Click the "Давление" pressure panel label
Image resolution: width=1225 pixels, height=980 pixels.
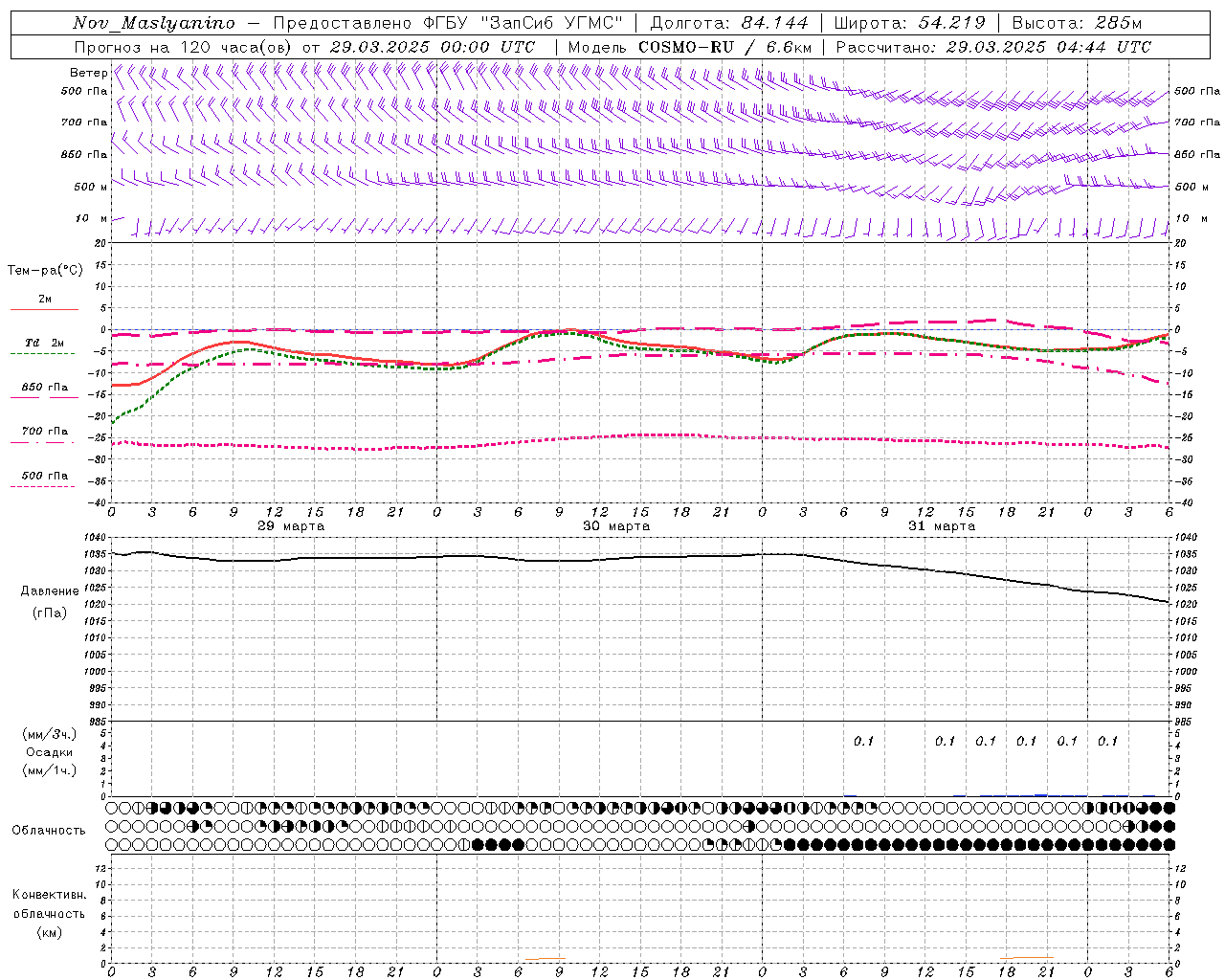tap(50, 590)
